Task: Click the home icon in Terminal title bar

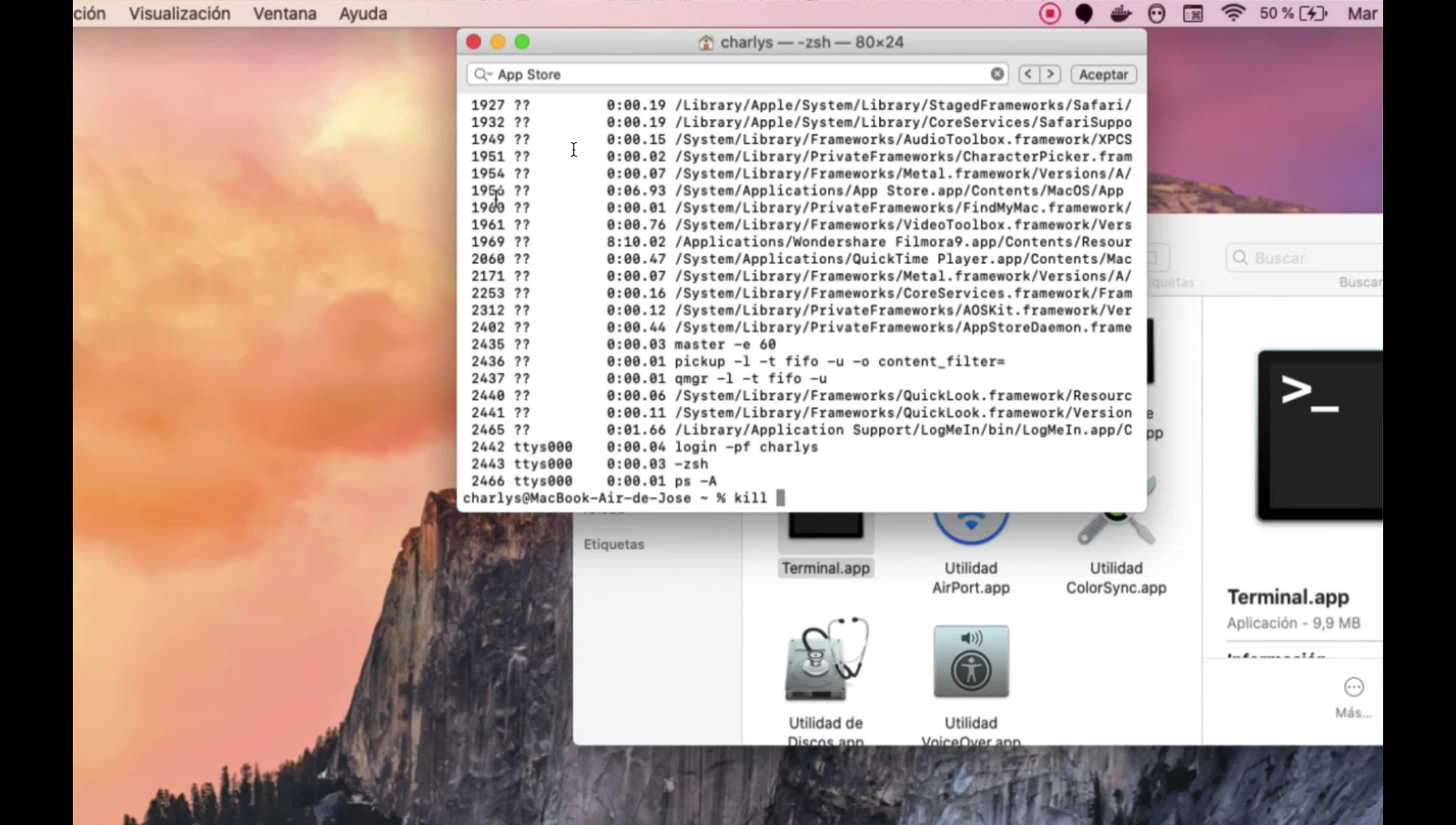Action: pos(706,43)
